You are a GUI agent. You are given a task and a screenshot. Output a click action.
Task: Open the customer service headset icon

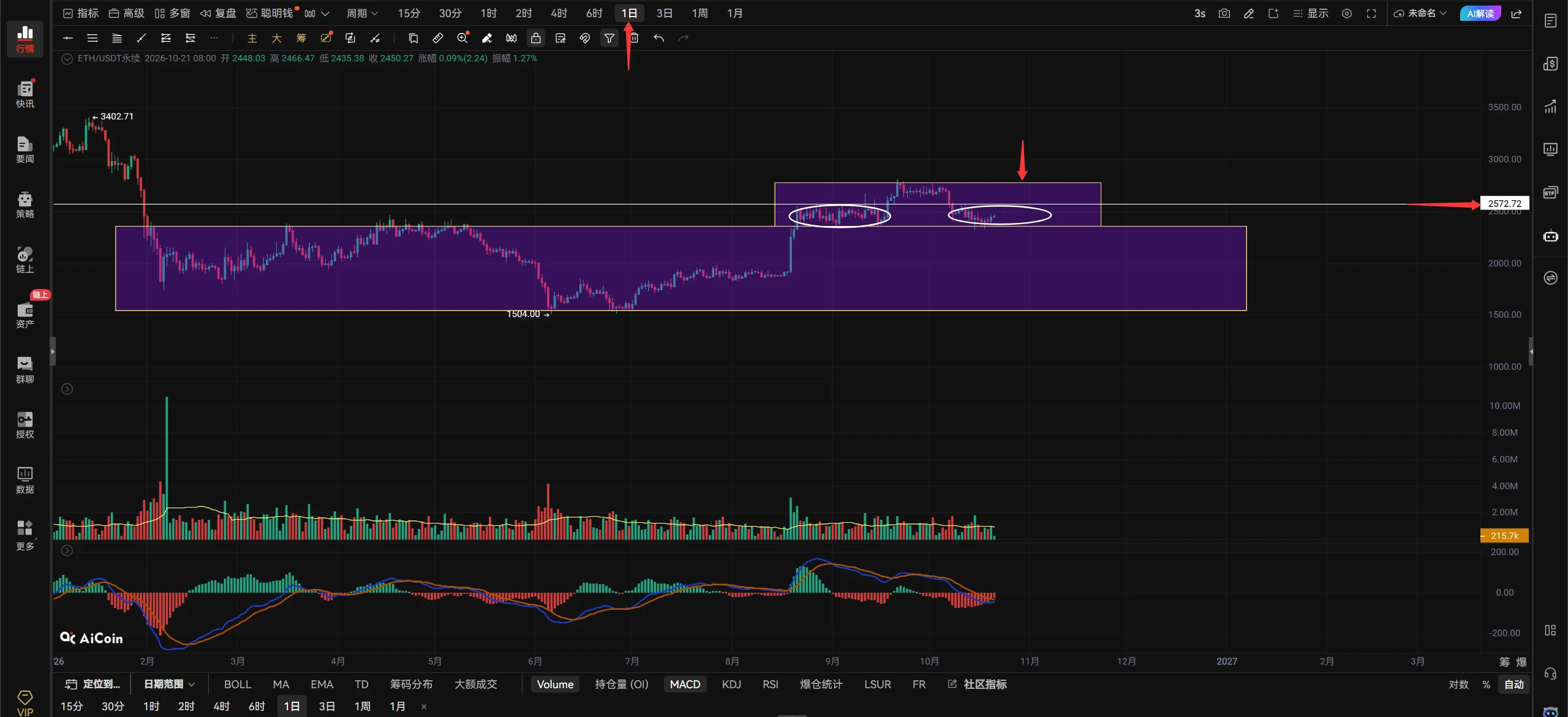pos(1550,674)
